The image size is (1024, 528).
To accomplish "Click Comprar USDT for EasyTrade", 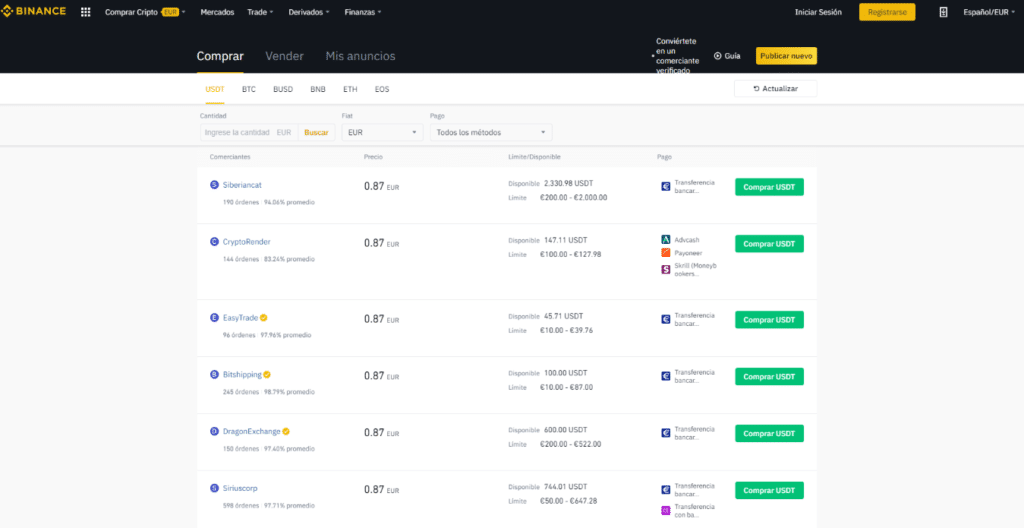I will pos(769,320).
